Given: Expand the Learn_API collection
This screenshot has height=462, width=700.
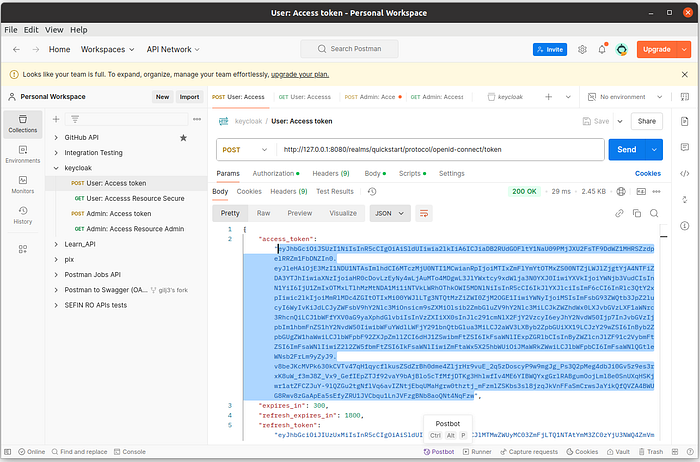Looking at the screenshot, I should pos(56,244).
